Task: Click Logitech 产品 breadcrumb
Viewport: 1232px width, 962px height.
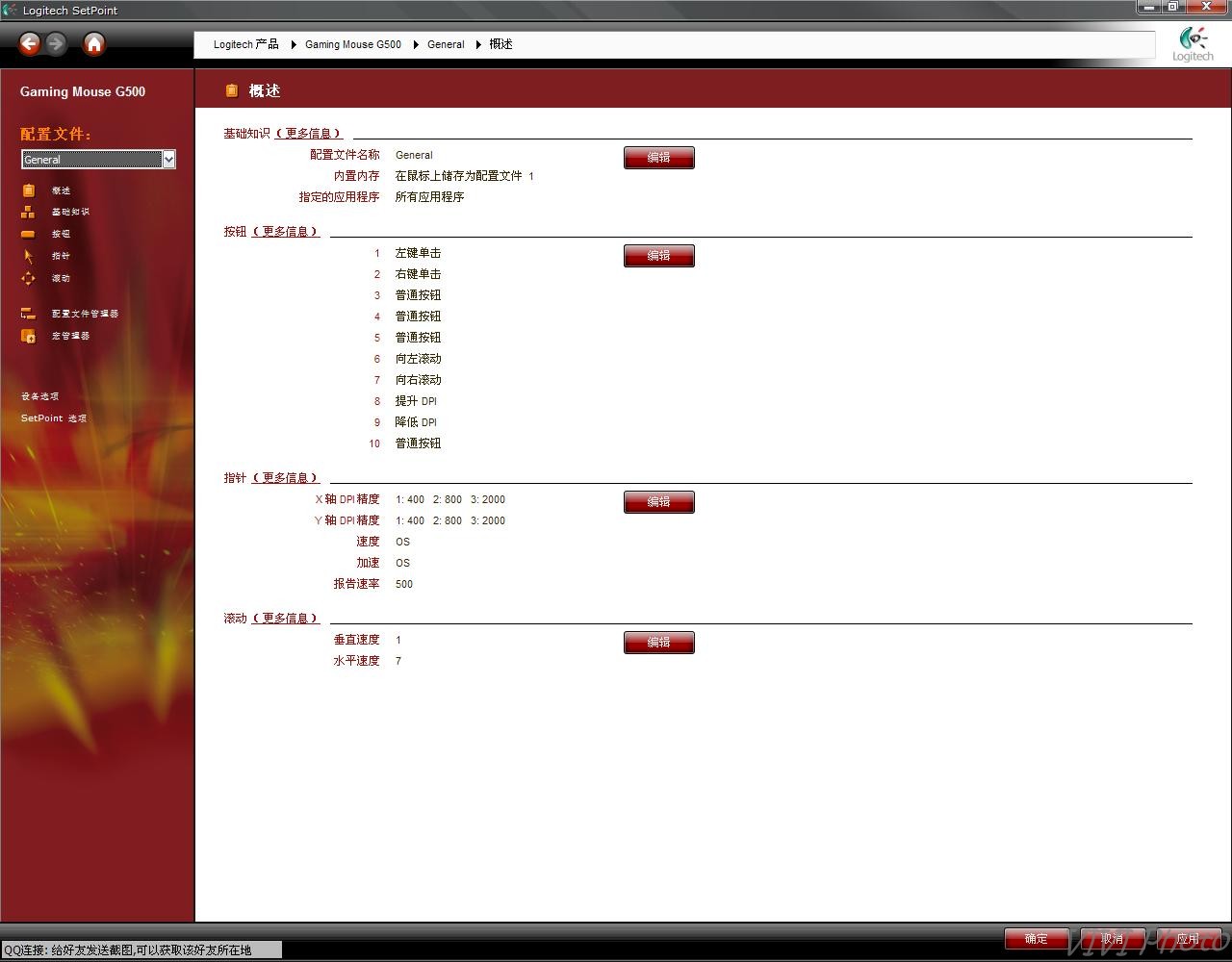Action: click(246, 44)
